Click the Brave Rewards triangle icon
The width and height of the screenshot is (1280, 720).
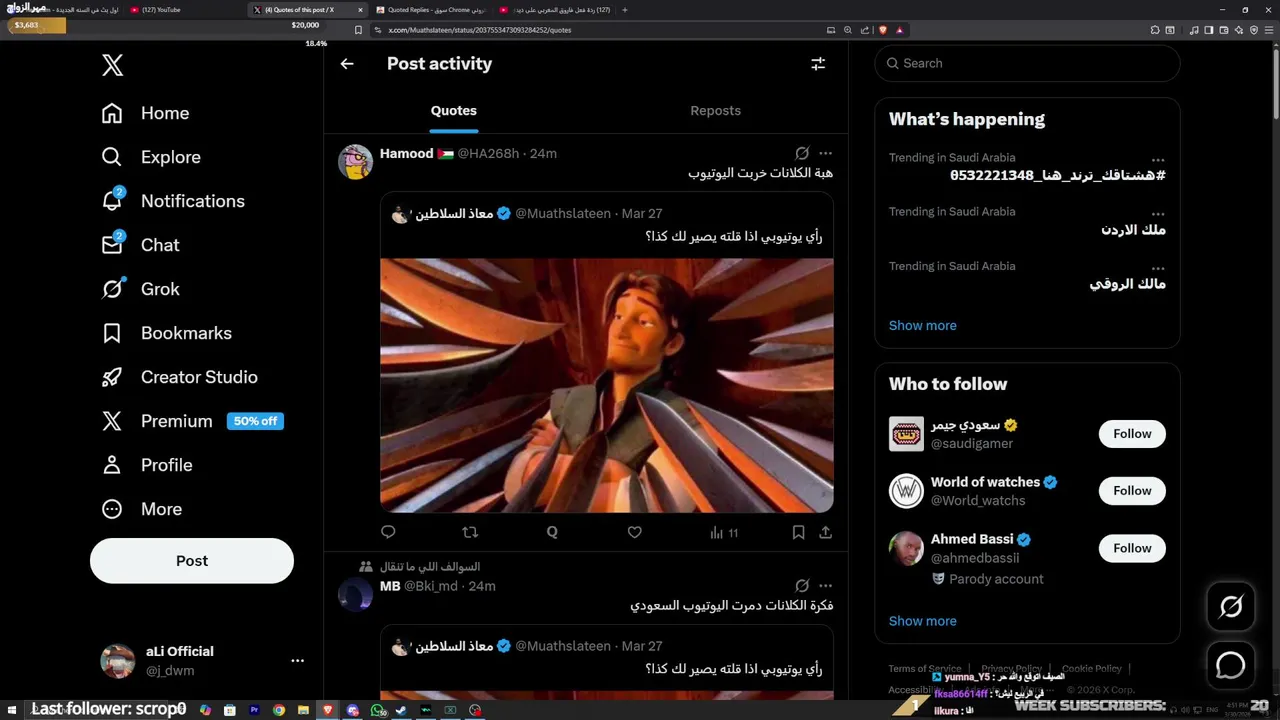pos(899,30)
